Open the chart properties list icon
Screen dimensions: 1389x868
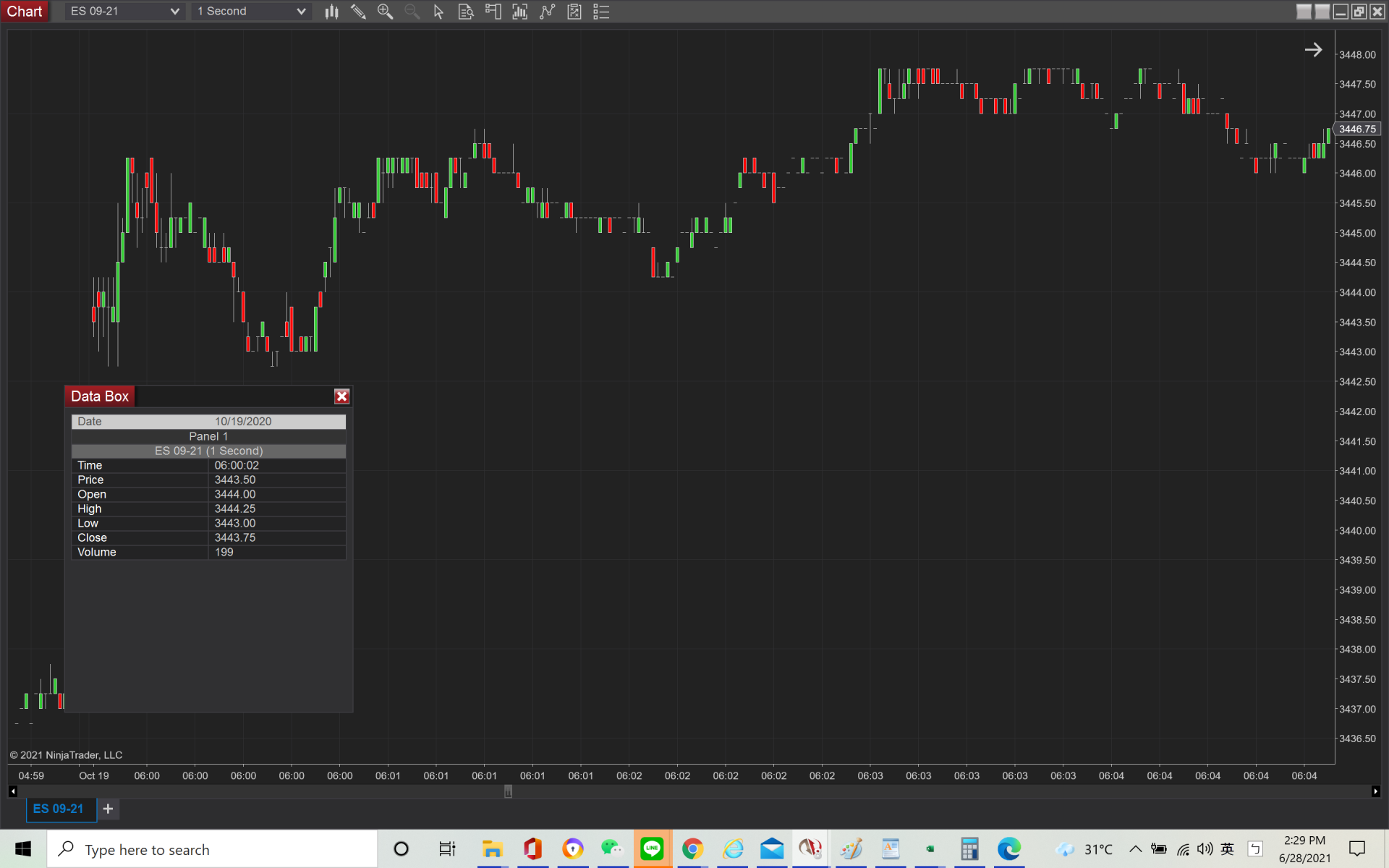tap(601, 12)
